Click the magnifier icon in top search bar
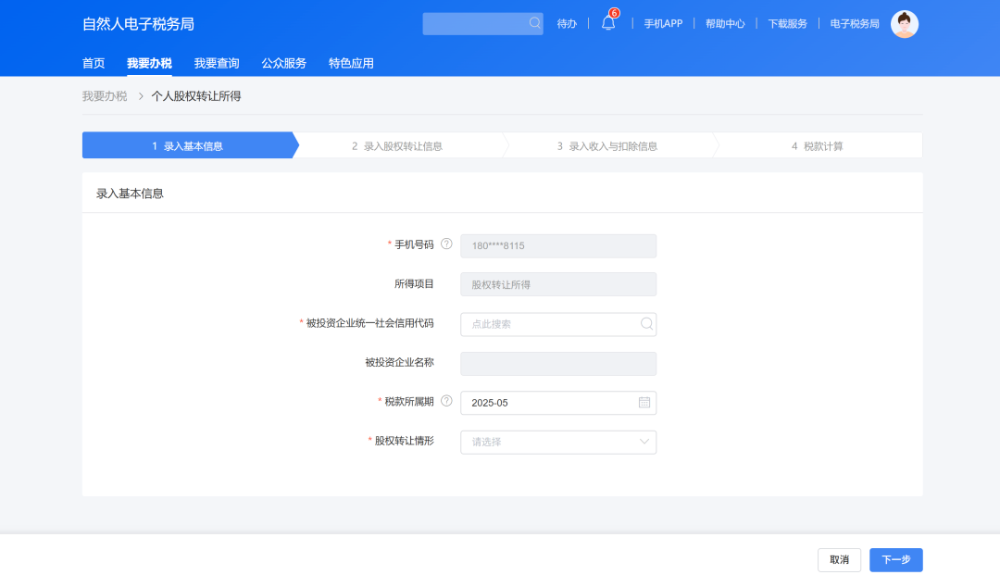The image size is (1000, 584). [535, 23]
